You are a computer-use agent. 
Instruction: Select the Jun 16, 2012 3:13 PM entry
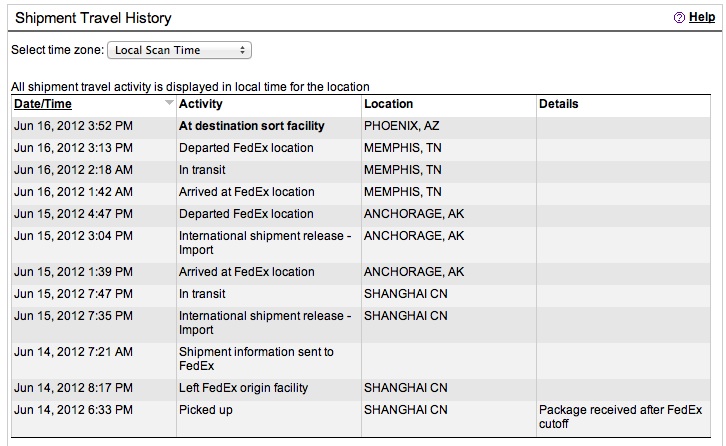click(x=361, y=148)
